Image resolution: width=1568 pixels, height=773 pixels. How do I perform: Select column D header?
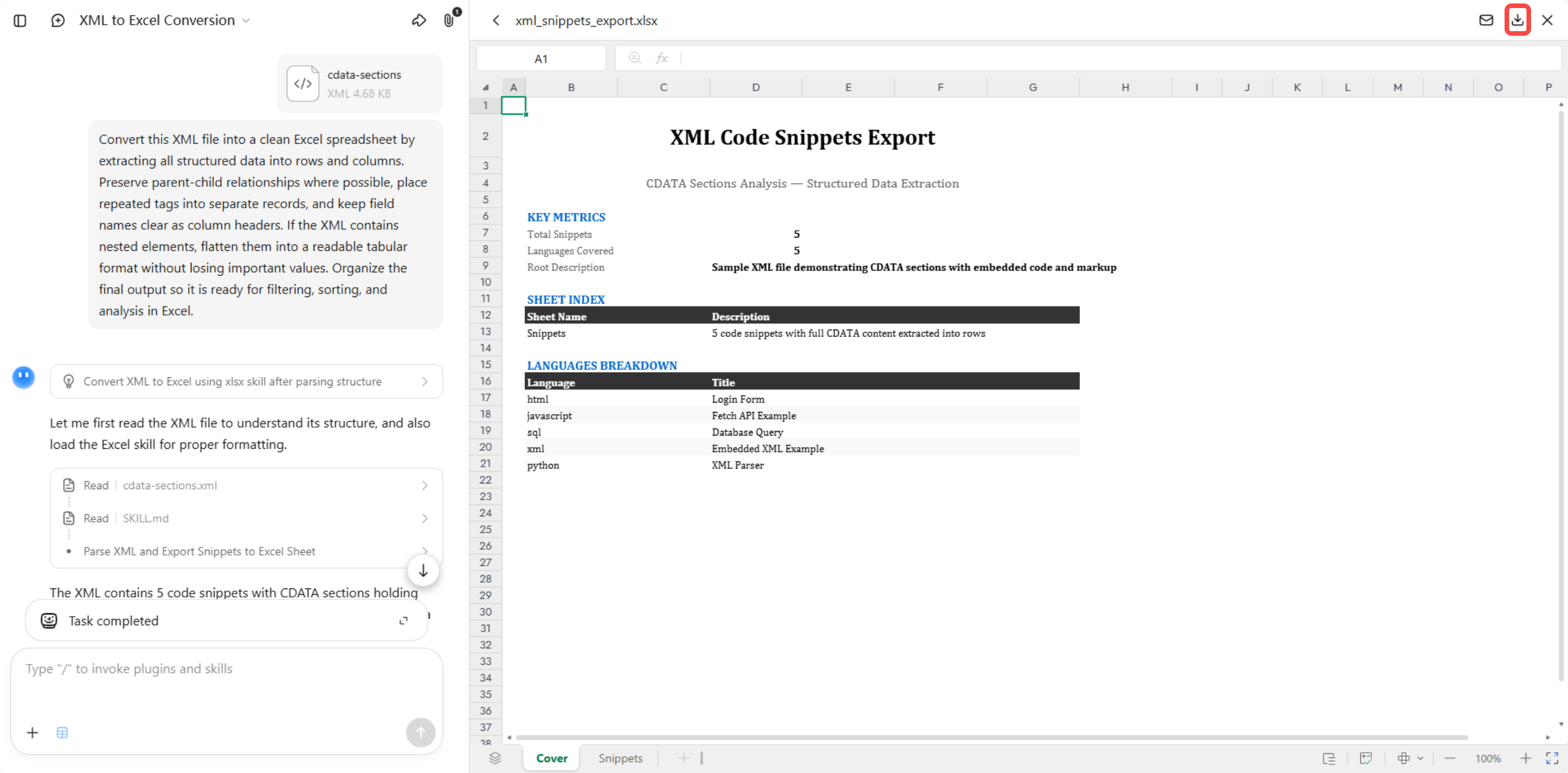(x=755, y=88)
